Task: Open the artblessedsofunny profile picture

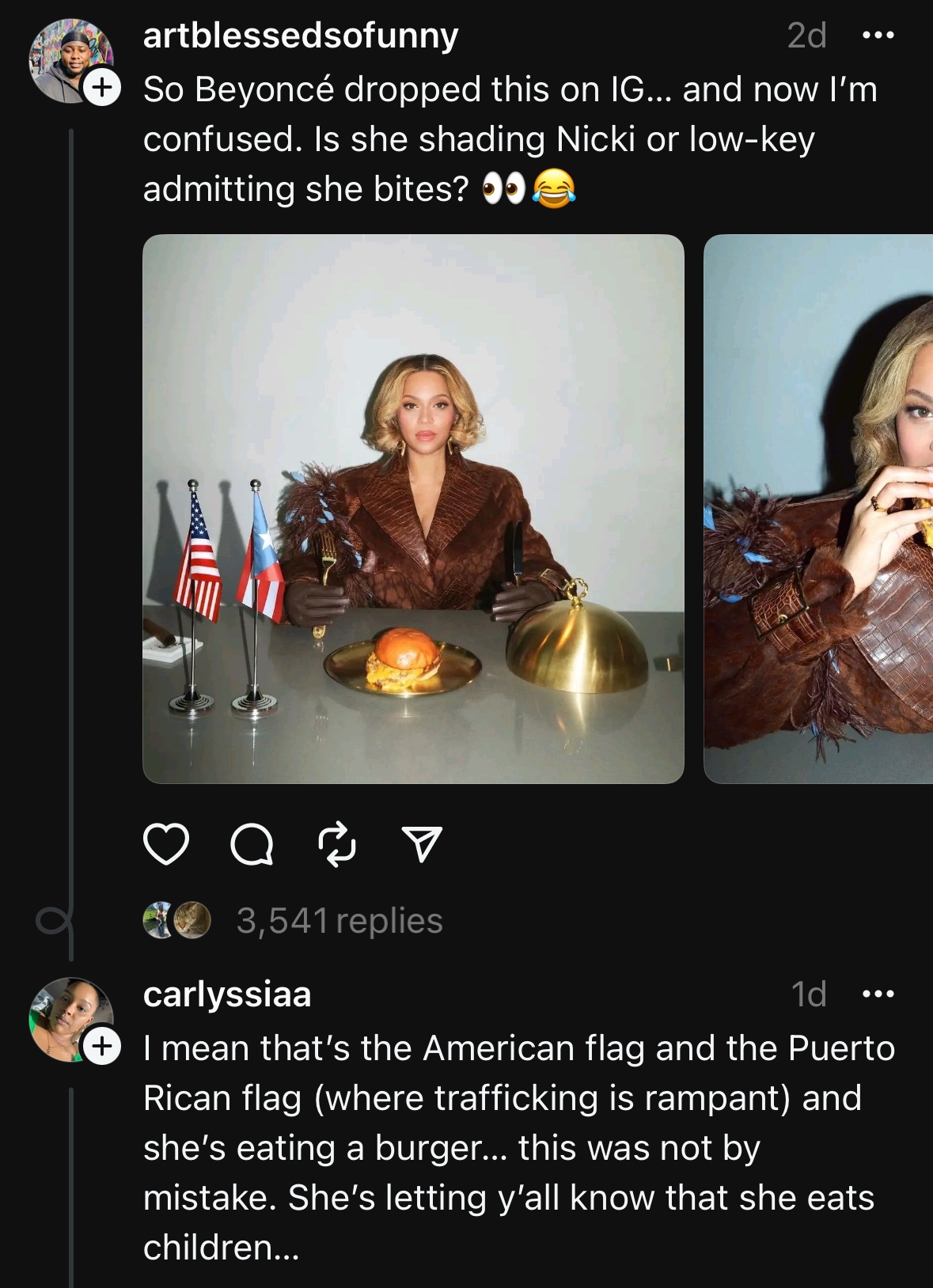Action: tap(70, 61)
